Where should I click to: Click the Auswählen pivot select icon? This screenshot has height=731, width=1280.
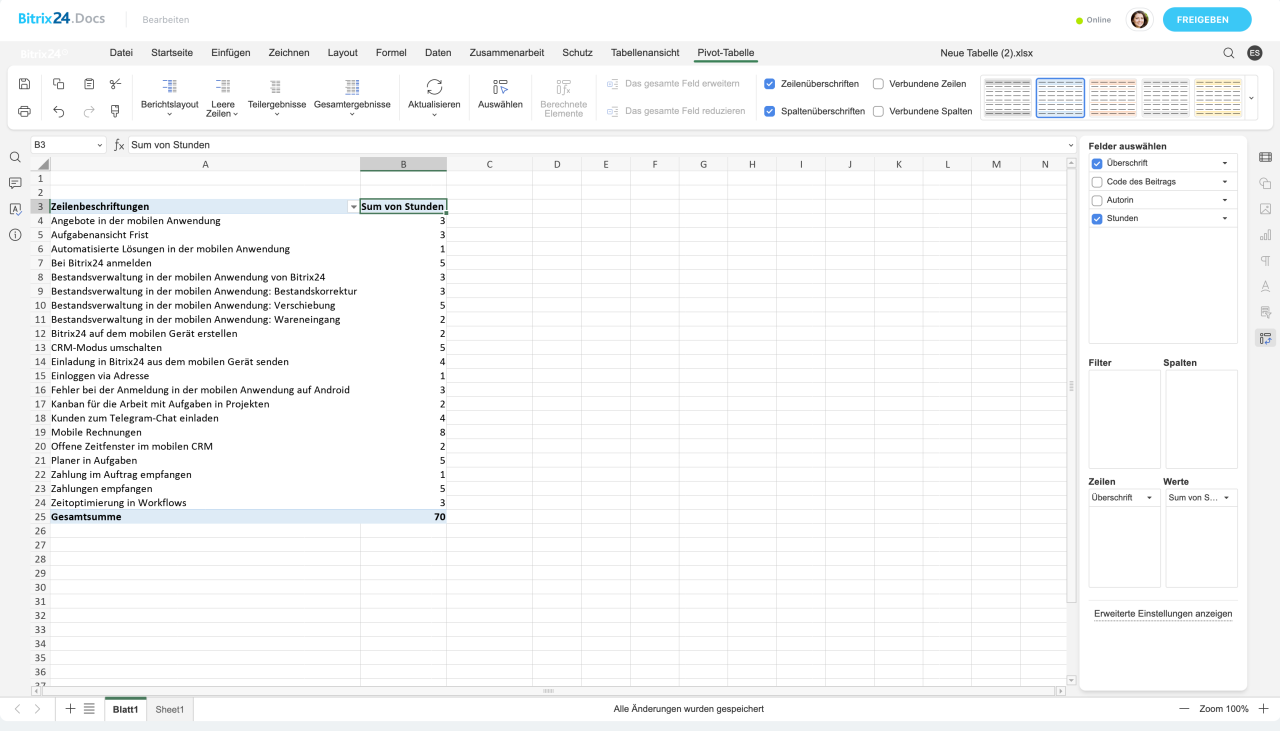pos(500,87)
